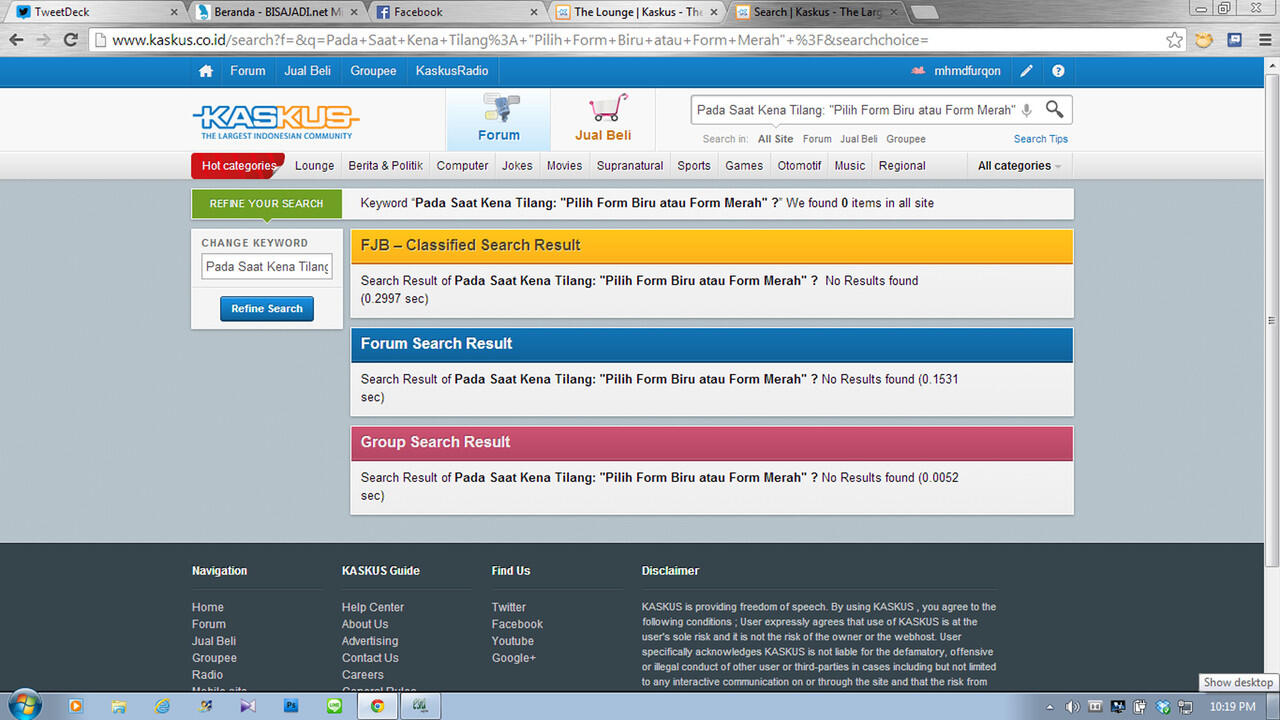Select Hot categories tab
The image size is (1280, 720).
[238, 166]
